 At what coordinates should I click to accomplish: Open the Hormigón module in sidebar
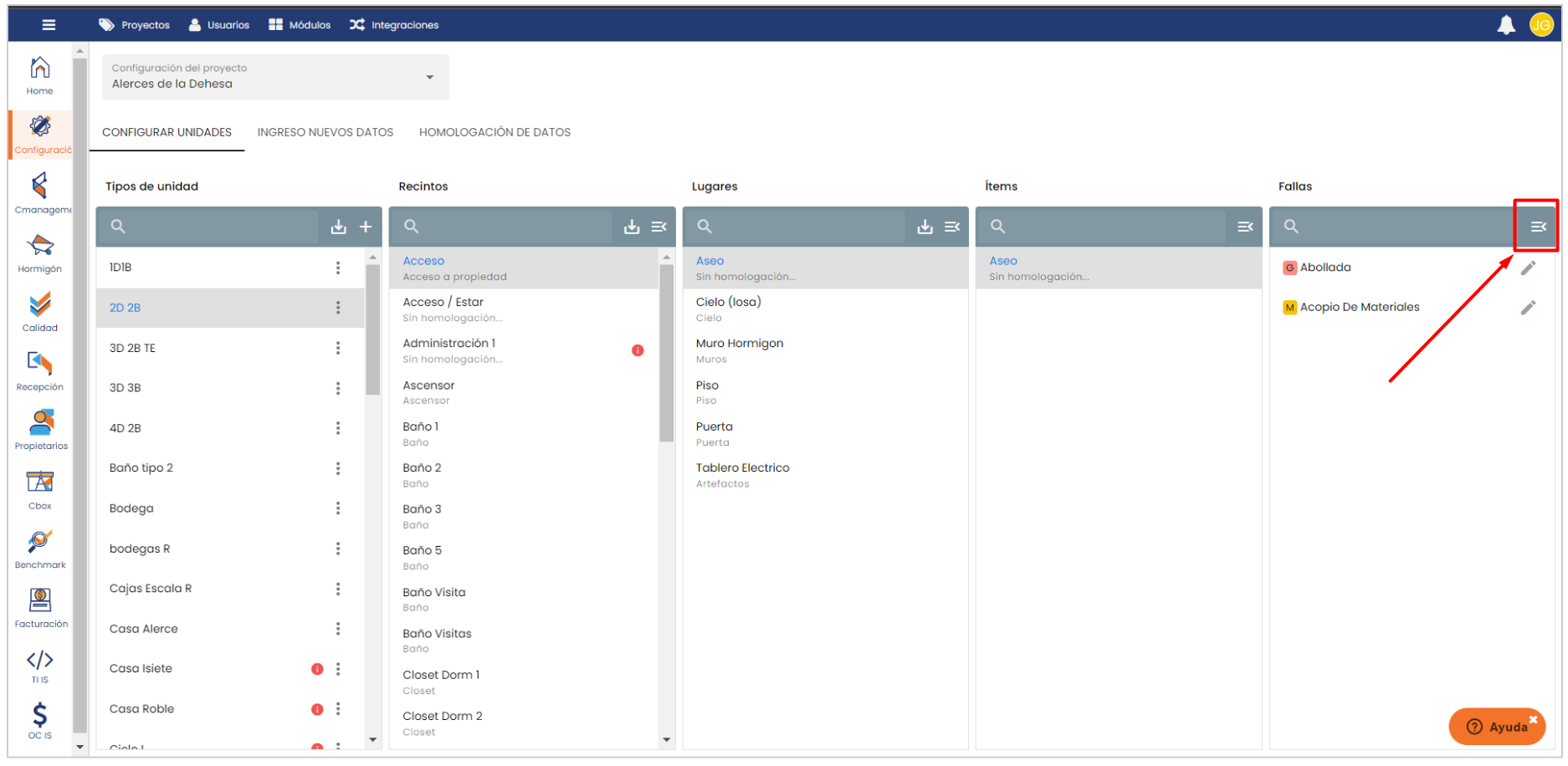[39, 253]
